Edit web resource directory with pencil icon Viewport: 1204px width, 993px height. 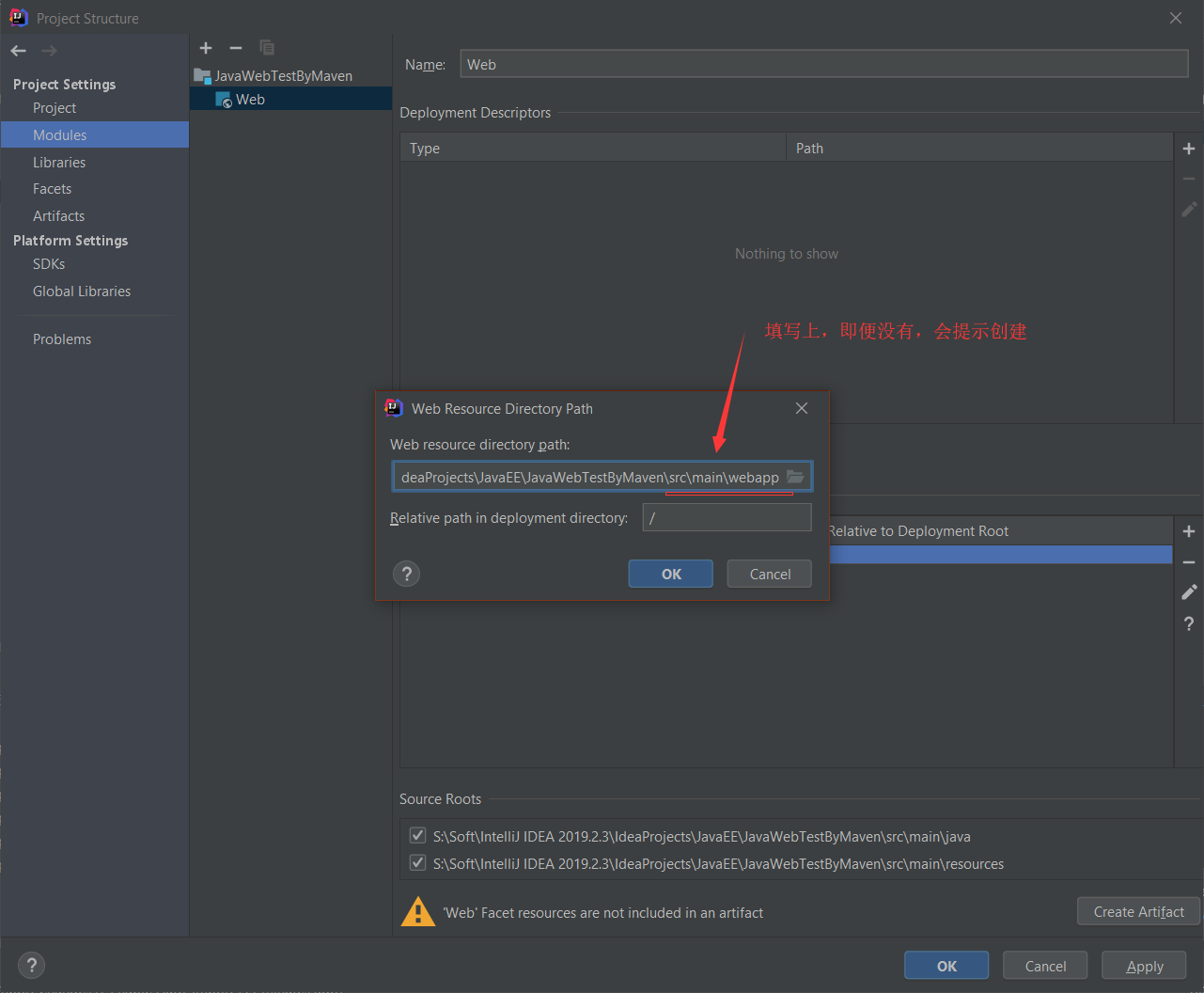point(1189,591)
